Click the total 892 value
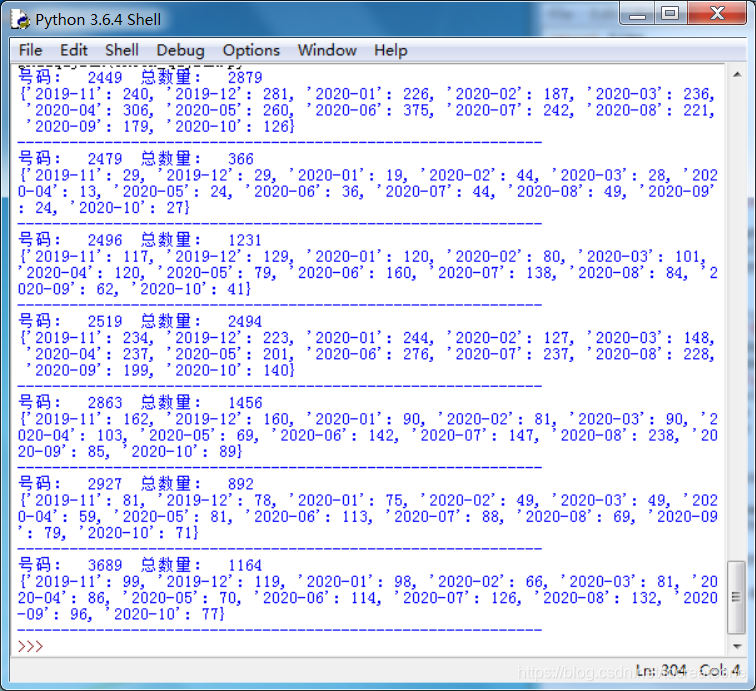The width and height of the screenshot is (756, 691). click(241, 484)
